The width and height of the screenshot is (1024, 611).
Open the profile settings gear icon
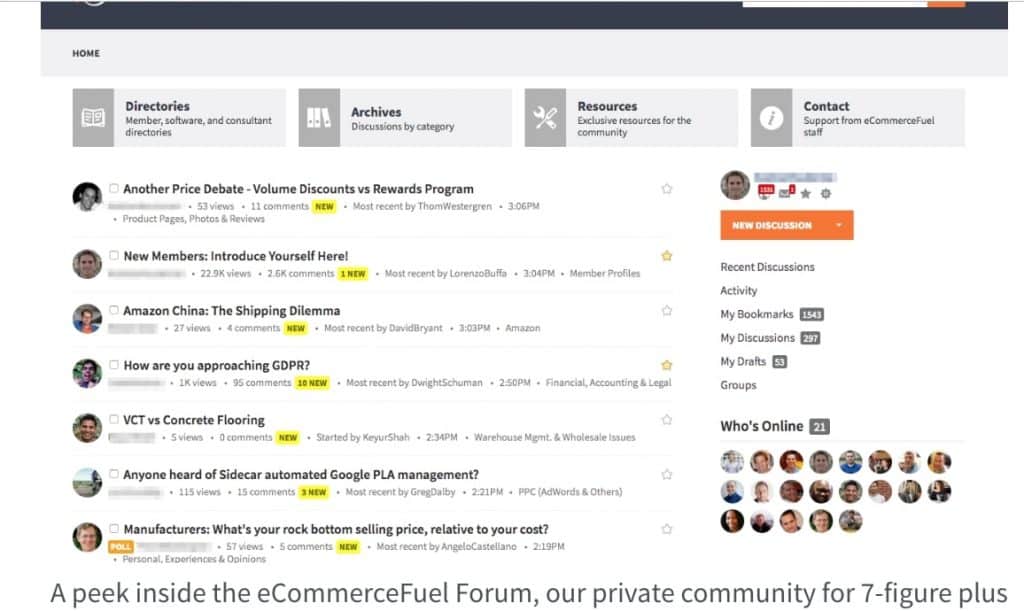click(825, 193)
